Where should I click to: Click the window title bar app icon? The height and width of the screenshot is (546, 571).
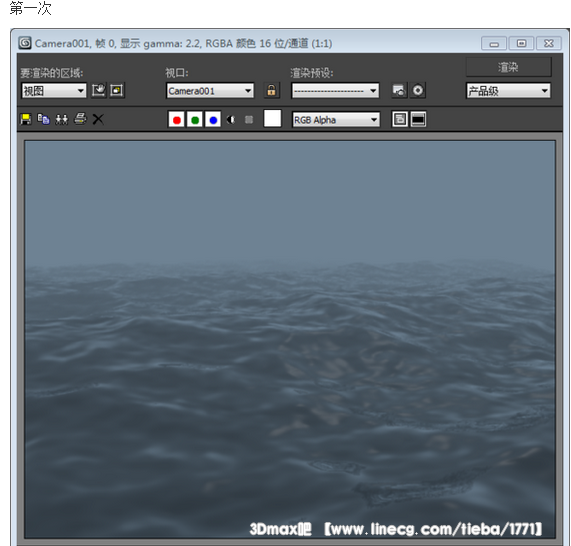click(x=25, y=43)
